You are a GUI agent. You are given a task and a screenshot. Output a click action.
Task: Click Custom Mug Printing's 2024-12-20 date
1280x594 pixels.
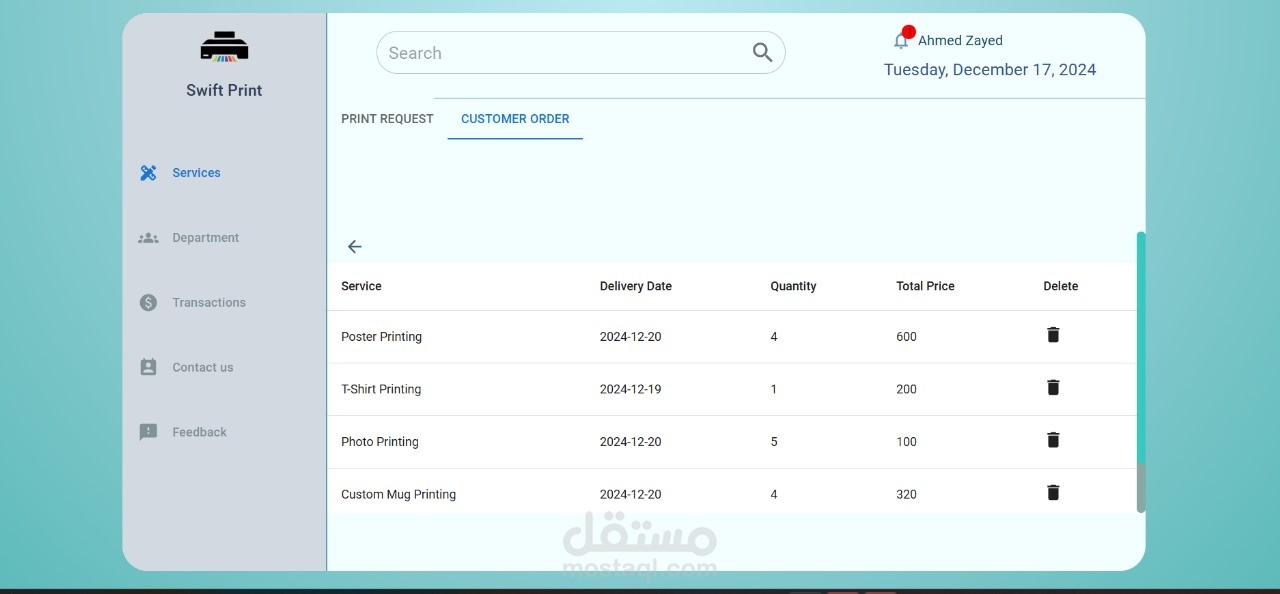click(x=630, y=494)
